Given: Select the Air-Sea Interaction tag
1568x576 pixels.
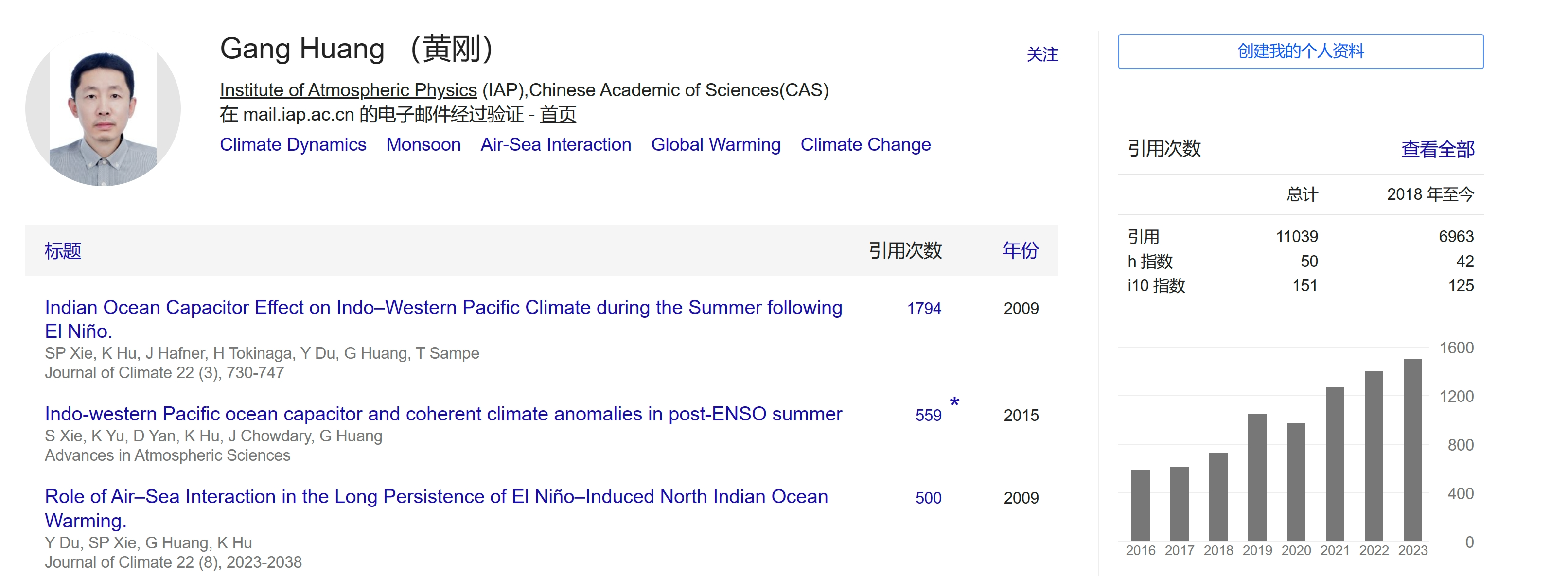Looking at the screenshot, I should coord(556,145).
